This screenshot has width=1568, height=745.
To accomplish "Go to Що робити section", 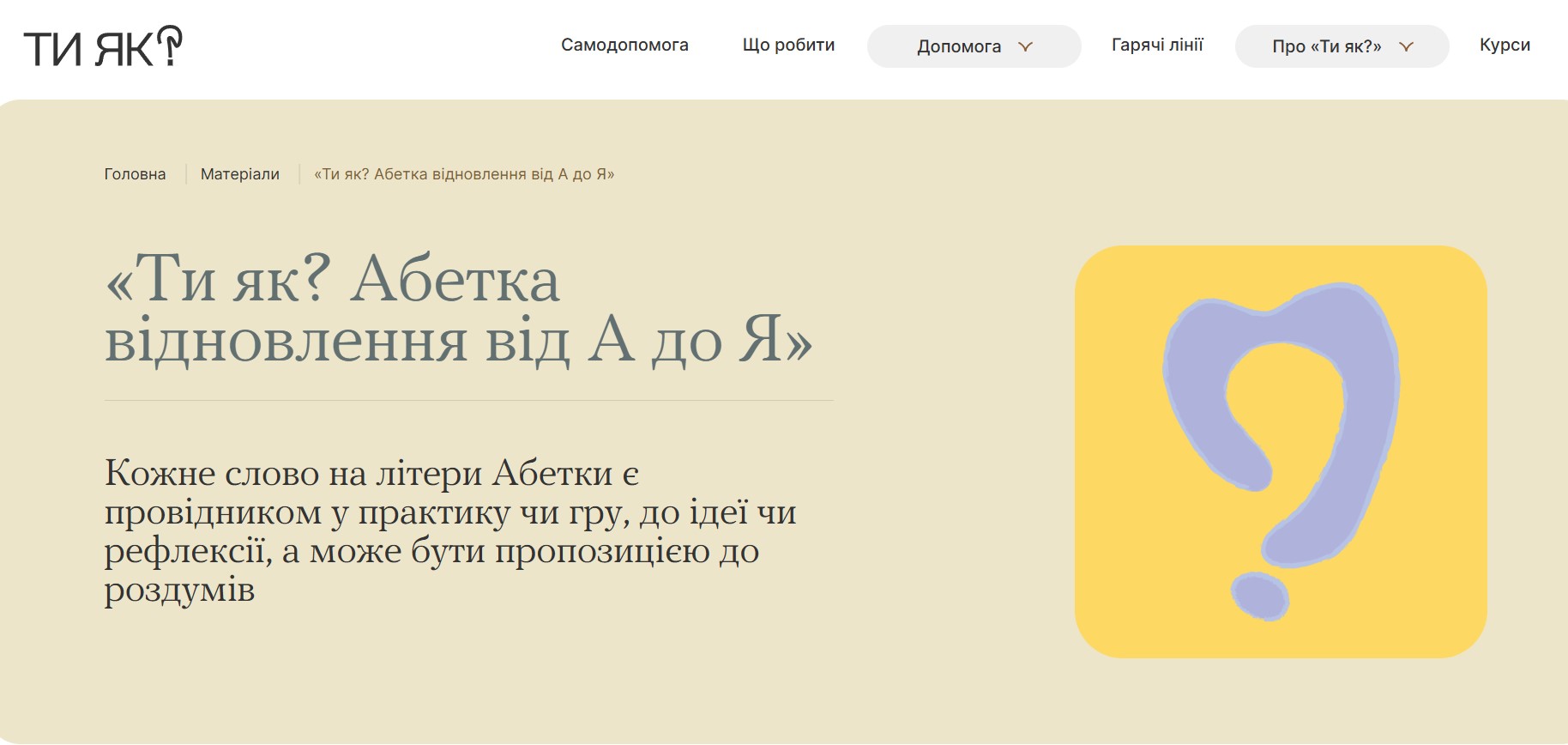I will coord(788,45).
